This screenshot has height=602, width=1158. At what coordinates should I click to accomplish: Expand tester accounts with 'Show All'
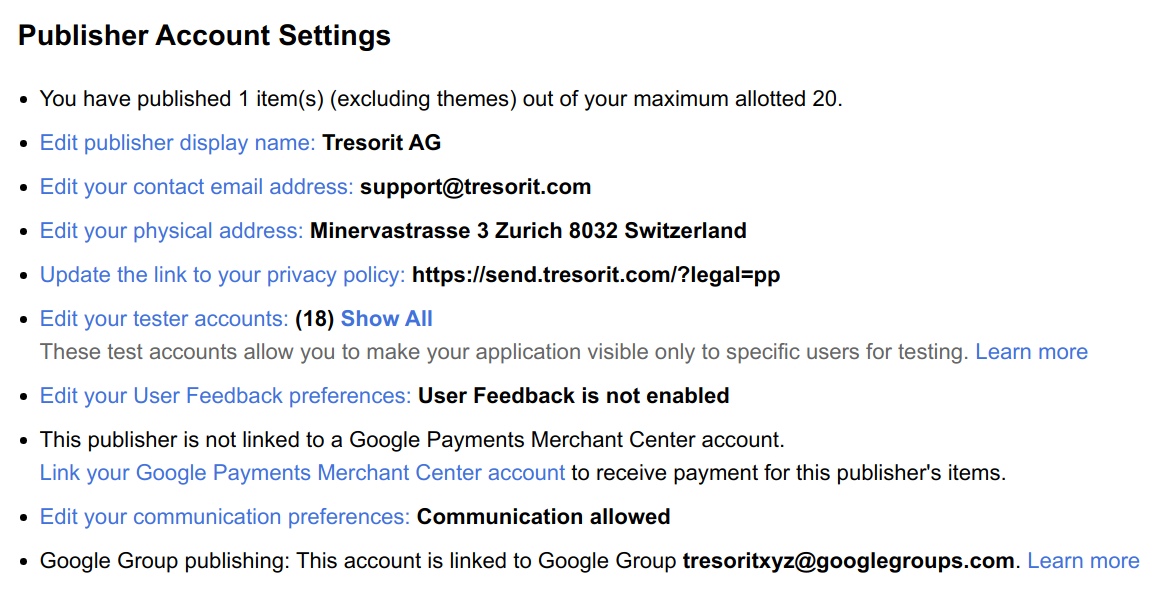point(386,319)
